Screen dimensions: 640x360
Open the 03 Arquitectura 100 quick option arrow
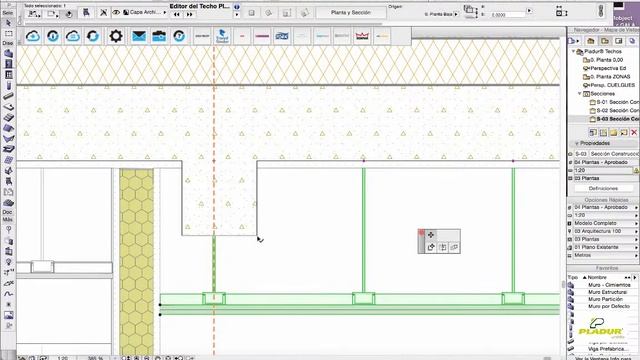[636, 231]
